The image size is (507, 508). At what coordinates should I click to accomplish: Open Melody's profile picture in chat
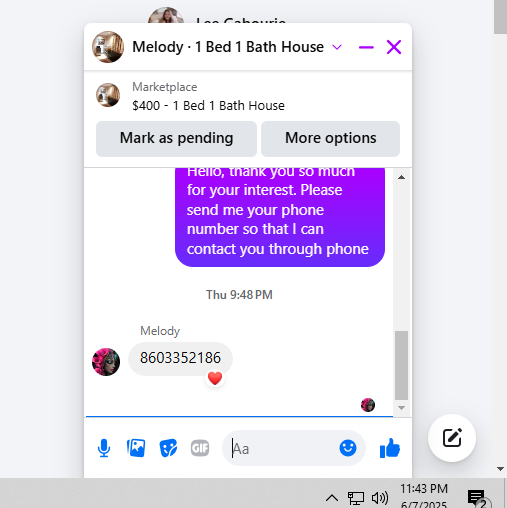coord(106,362)
